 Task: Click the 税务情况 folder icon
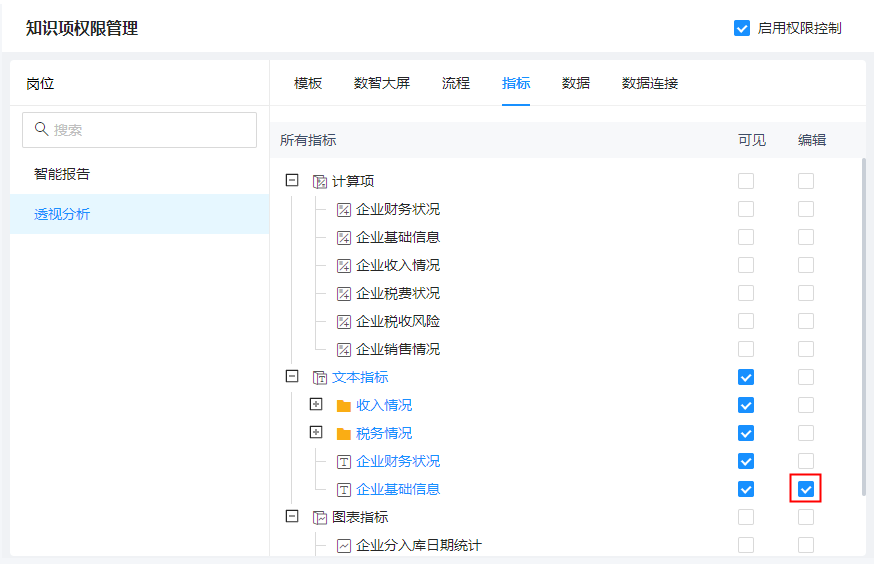[x=344, y=433]
